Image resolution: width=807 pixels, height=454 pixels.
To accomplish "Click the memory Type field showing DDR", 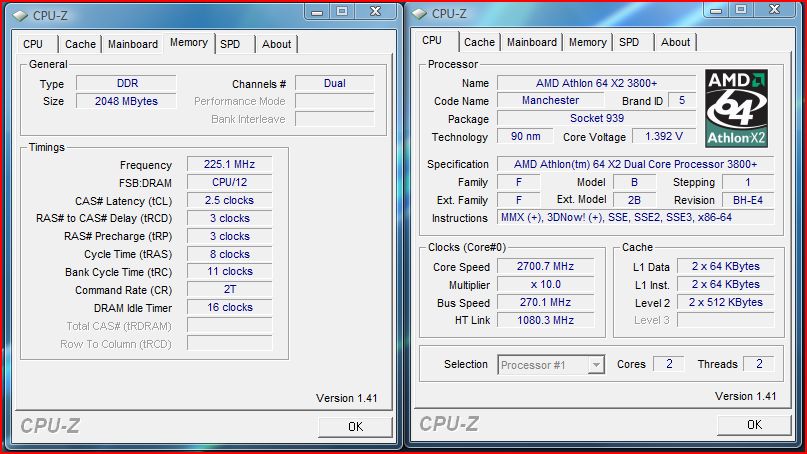I will pyautogui.click(x=127, y=83).
